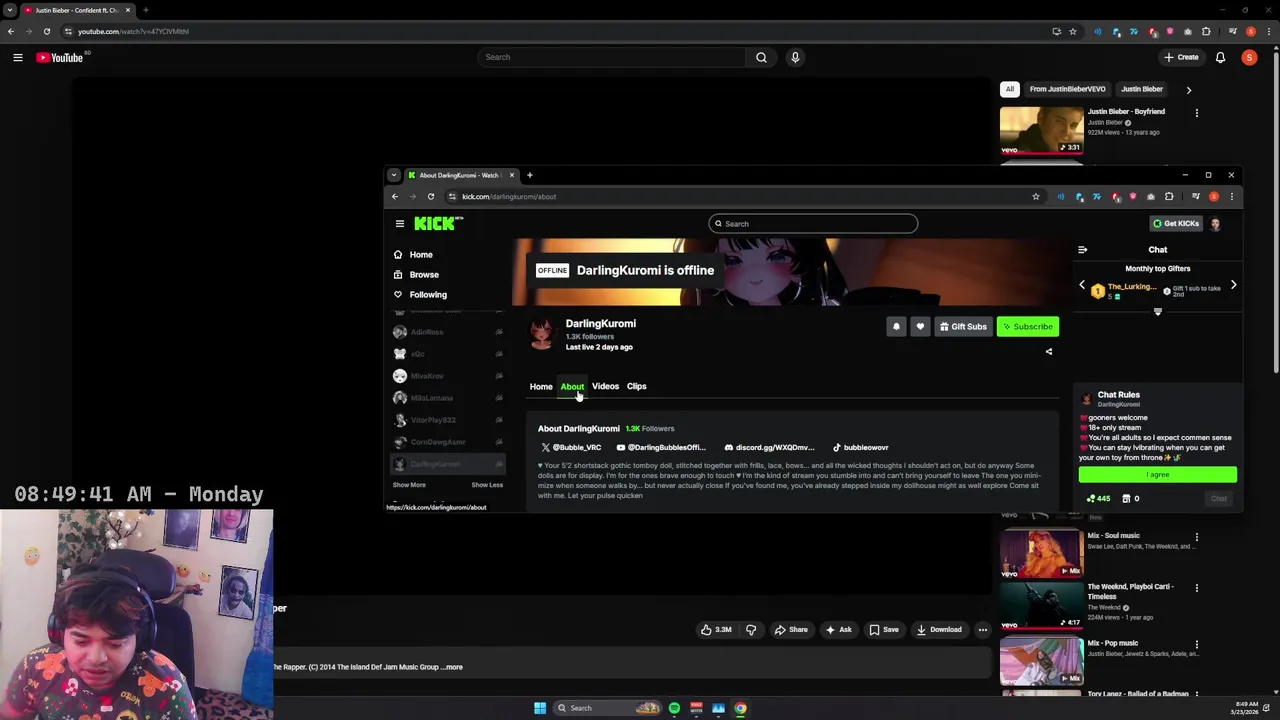Collapse the Kick chat panel
Viewport: 1280px width, 720px height.
coord(1082,250)
